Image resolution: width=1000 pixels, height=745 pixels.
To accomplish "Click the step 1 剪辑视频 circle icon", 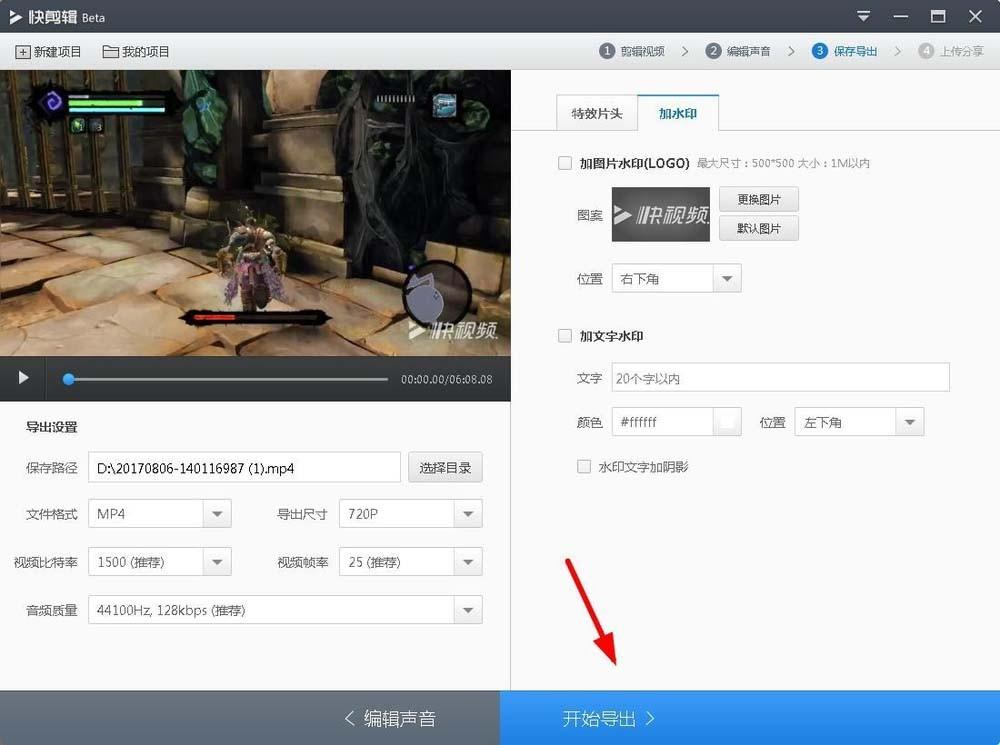I will tap(609, 50).
